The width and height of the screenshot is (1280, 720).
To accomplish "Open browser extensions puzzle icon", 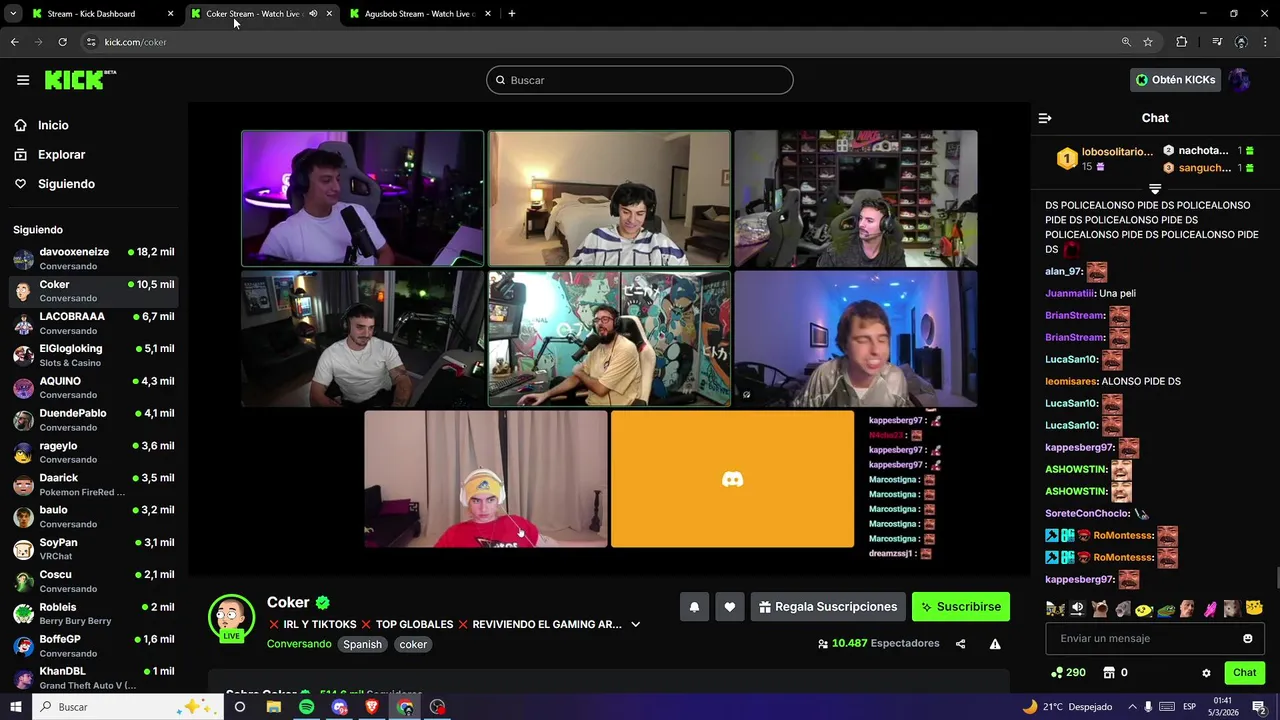I will click(1182, 42).
